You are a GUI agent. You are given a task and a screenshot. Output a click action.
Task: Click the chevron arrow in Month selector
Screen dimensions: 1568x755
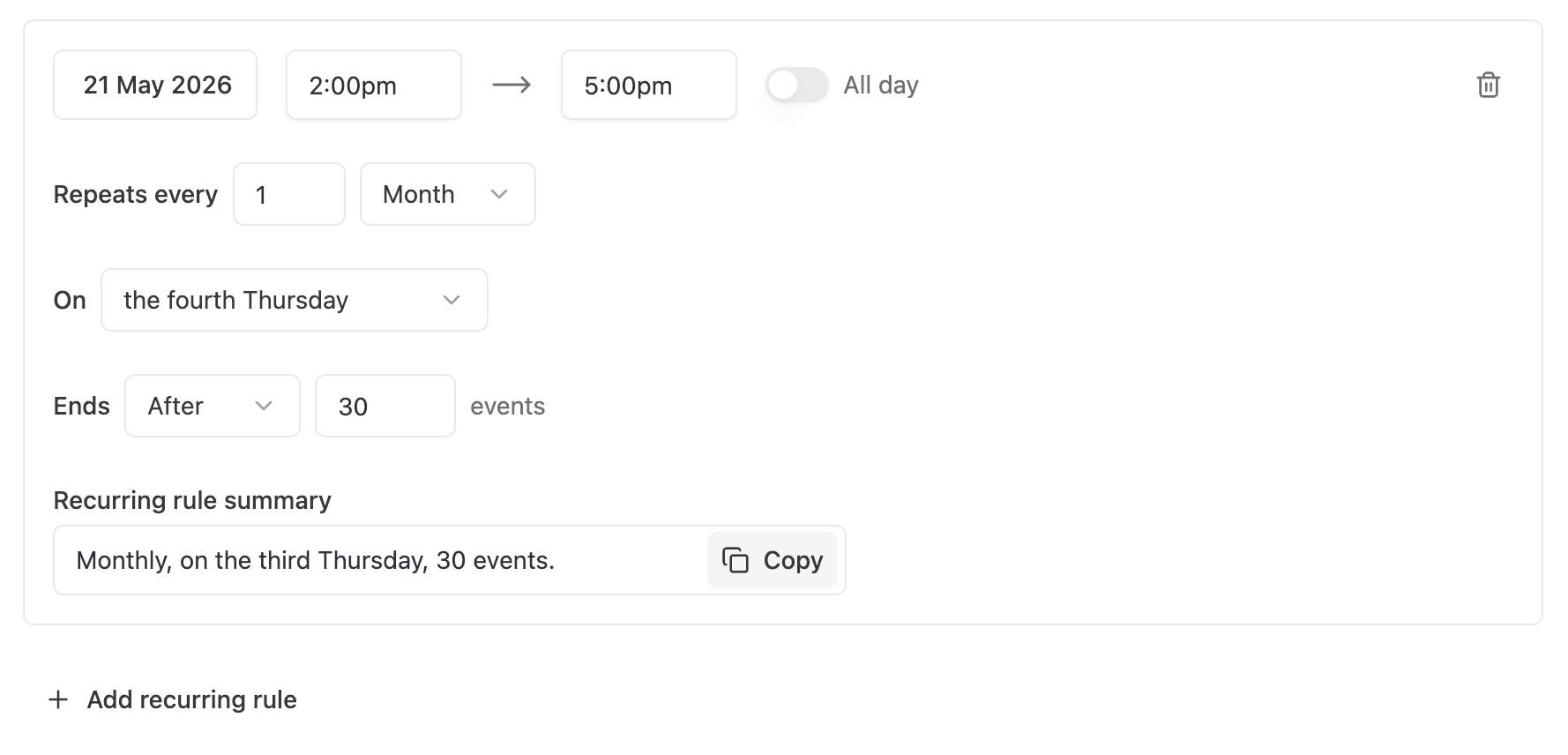click(499, 194)
